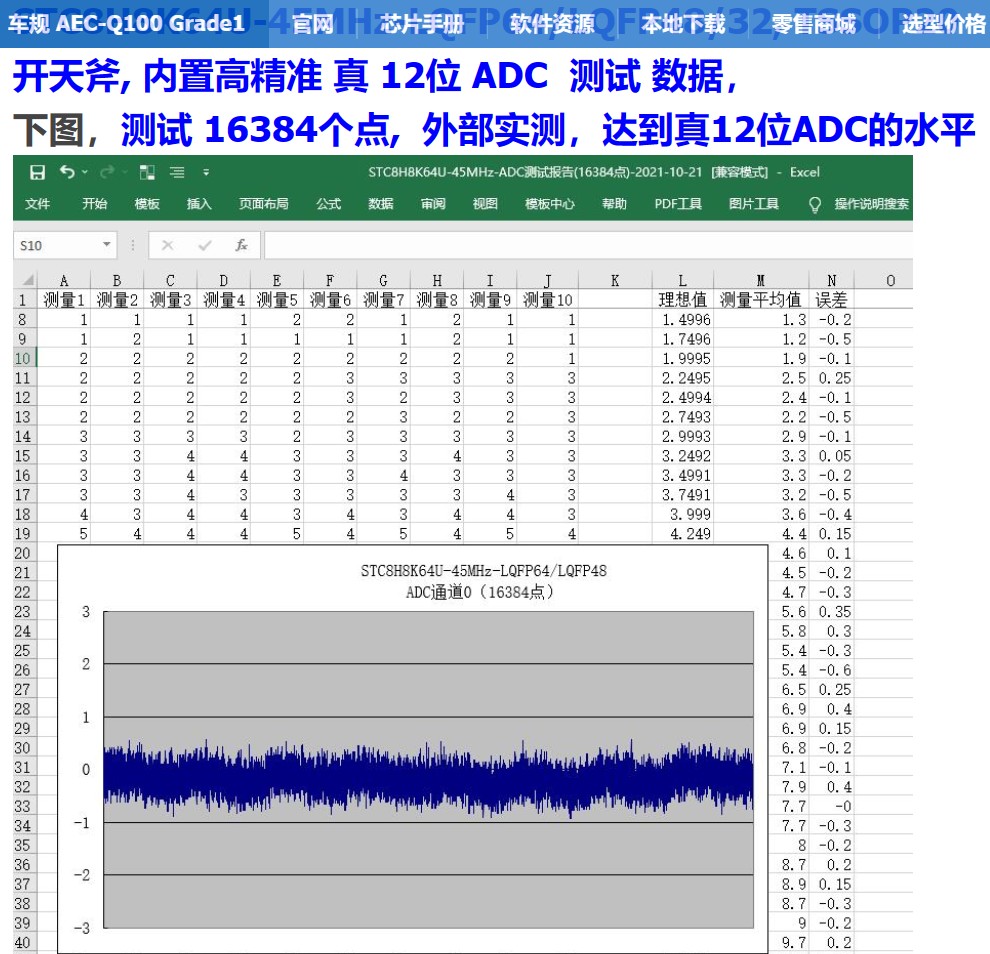Open the 视图 ribbon tab
Viewport: 990px width, 954px height.
(485, 204)
